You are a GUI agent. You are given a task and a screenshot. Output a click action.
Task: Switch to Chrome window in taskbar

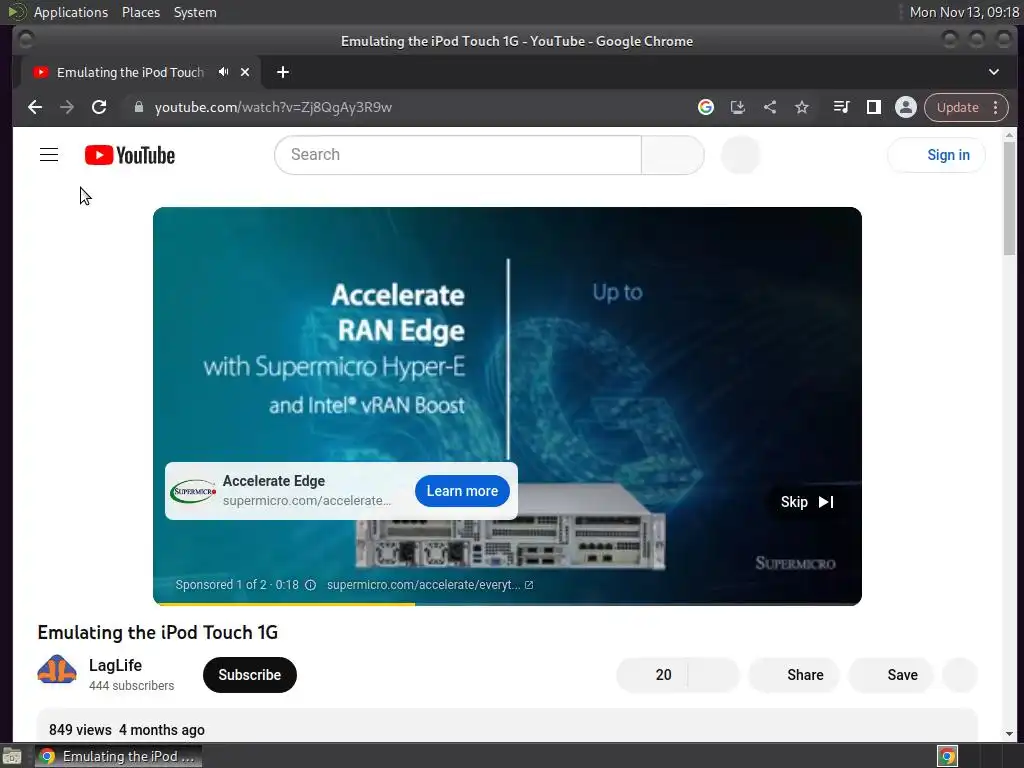[118, 756]
